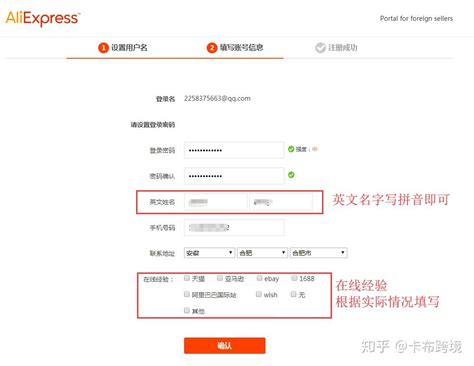Click the first 英文姓名 name field
This screenshot has width=474, height=366.
[216, 202]
